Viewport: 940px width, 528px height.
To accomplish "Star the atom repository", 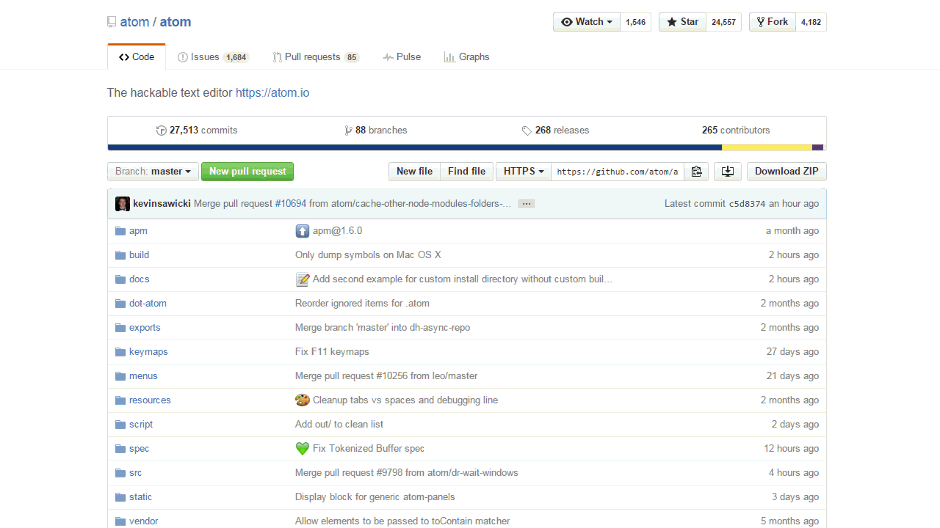I will [683, 22].
